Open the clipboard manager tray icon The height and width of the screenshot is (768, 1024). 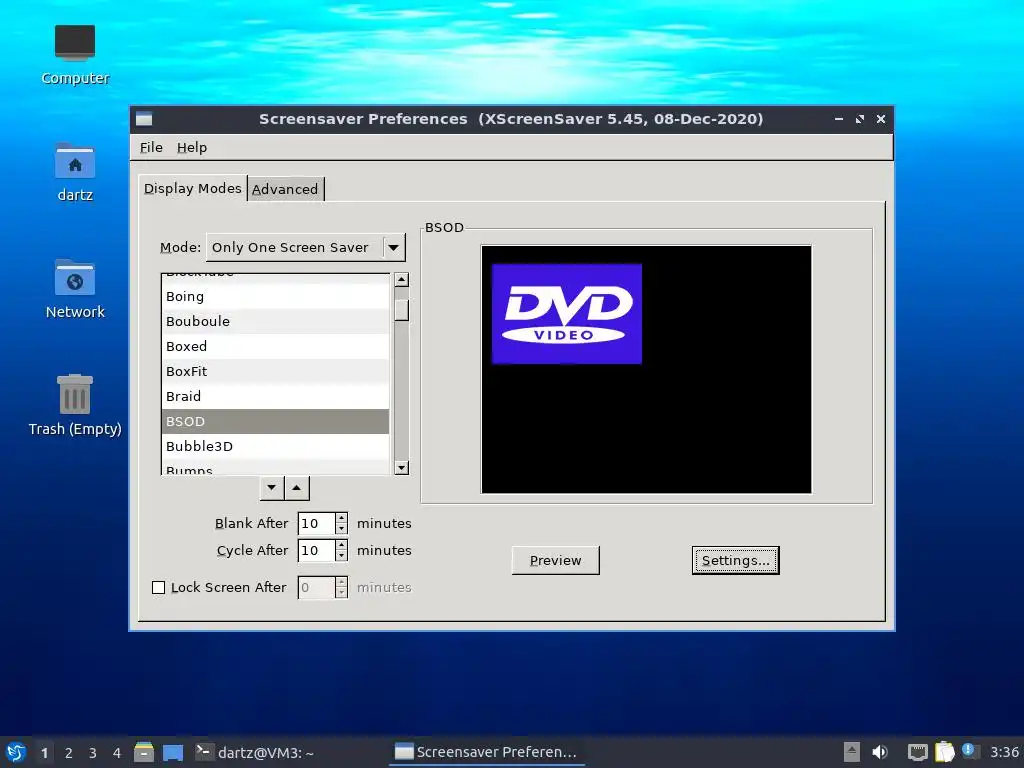[x=944, y=752]
